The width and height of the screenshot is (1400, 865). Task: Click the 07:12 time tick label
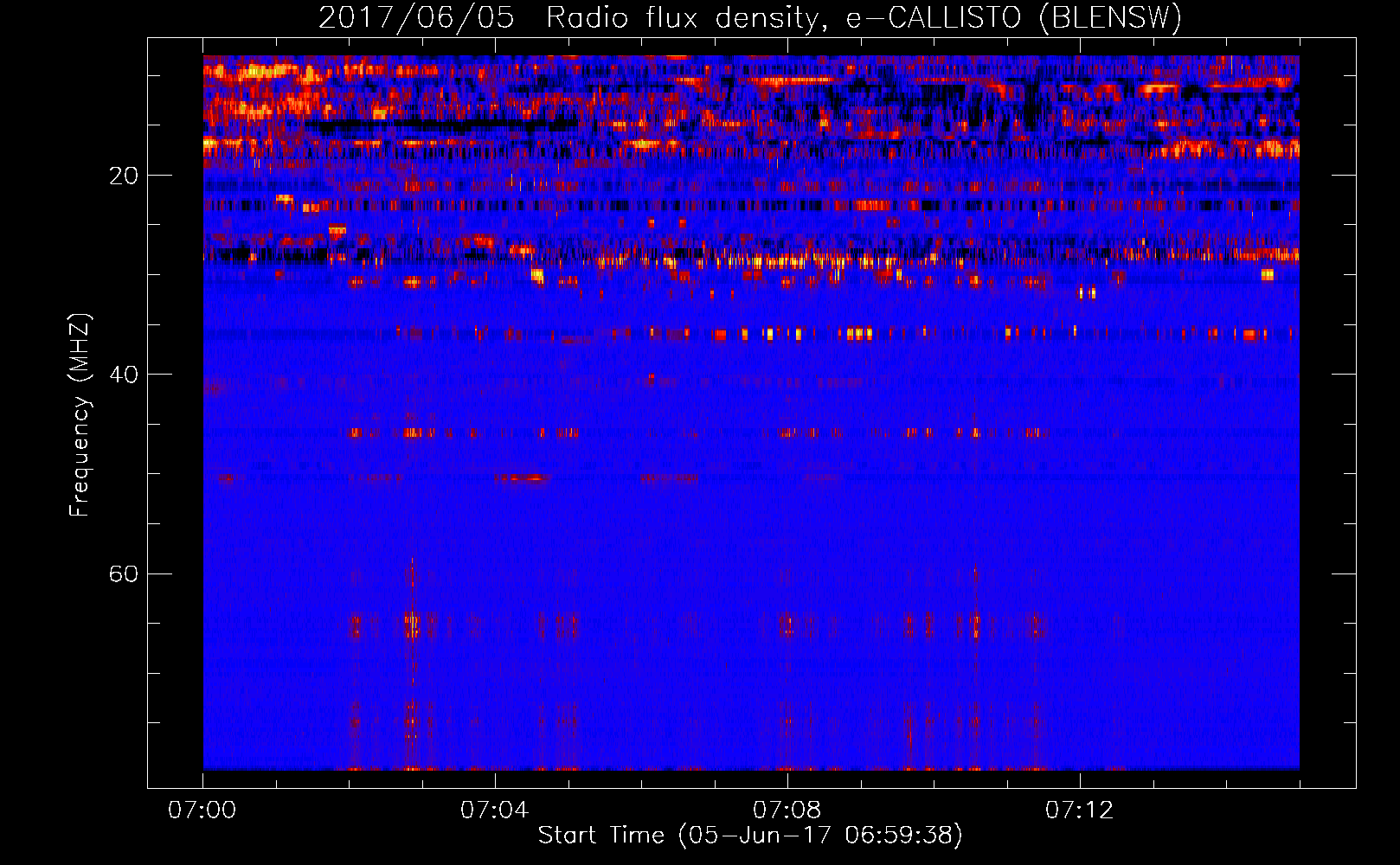click(1079, 810)
